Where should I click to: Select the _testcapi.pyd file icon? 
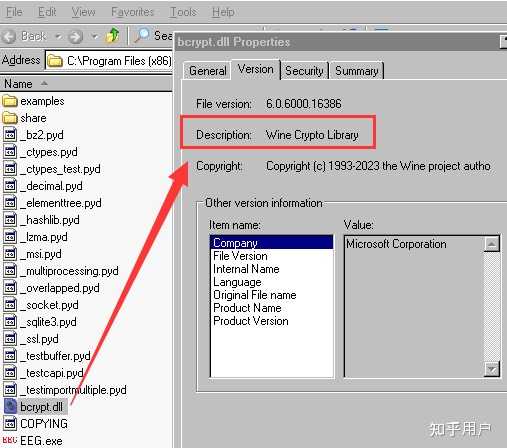[x=10, y=373]
